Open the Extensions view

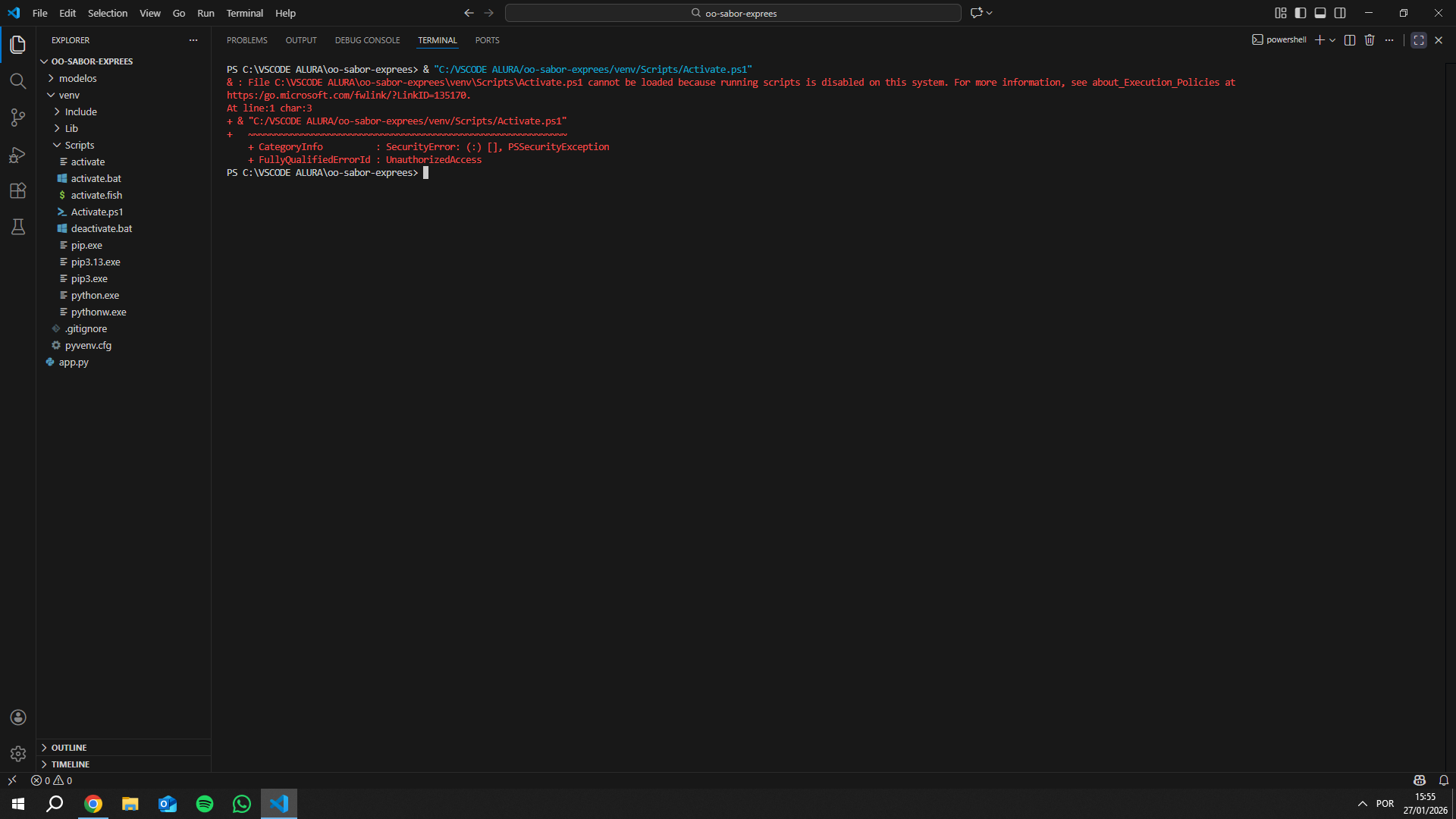tap(18, 191)
